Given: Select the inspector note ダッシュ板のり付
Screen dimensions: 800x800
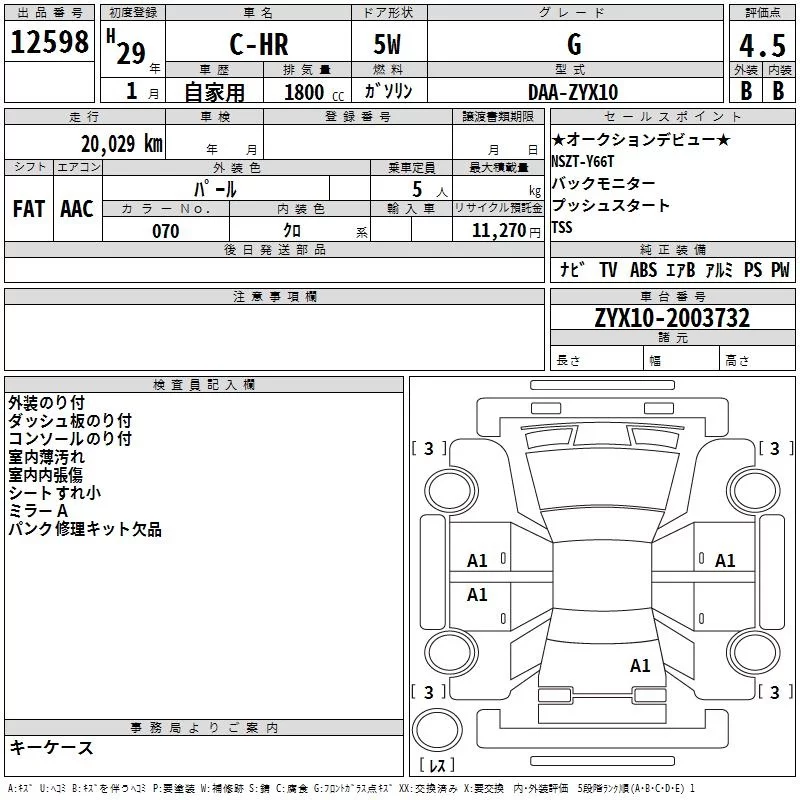Looking at the screenshot, I should (x=70, y=420).
